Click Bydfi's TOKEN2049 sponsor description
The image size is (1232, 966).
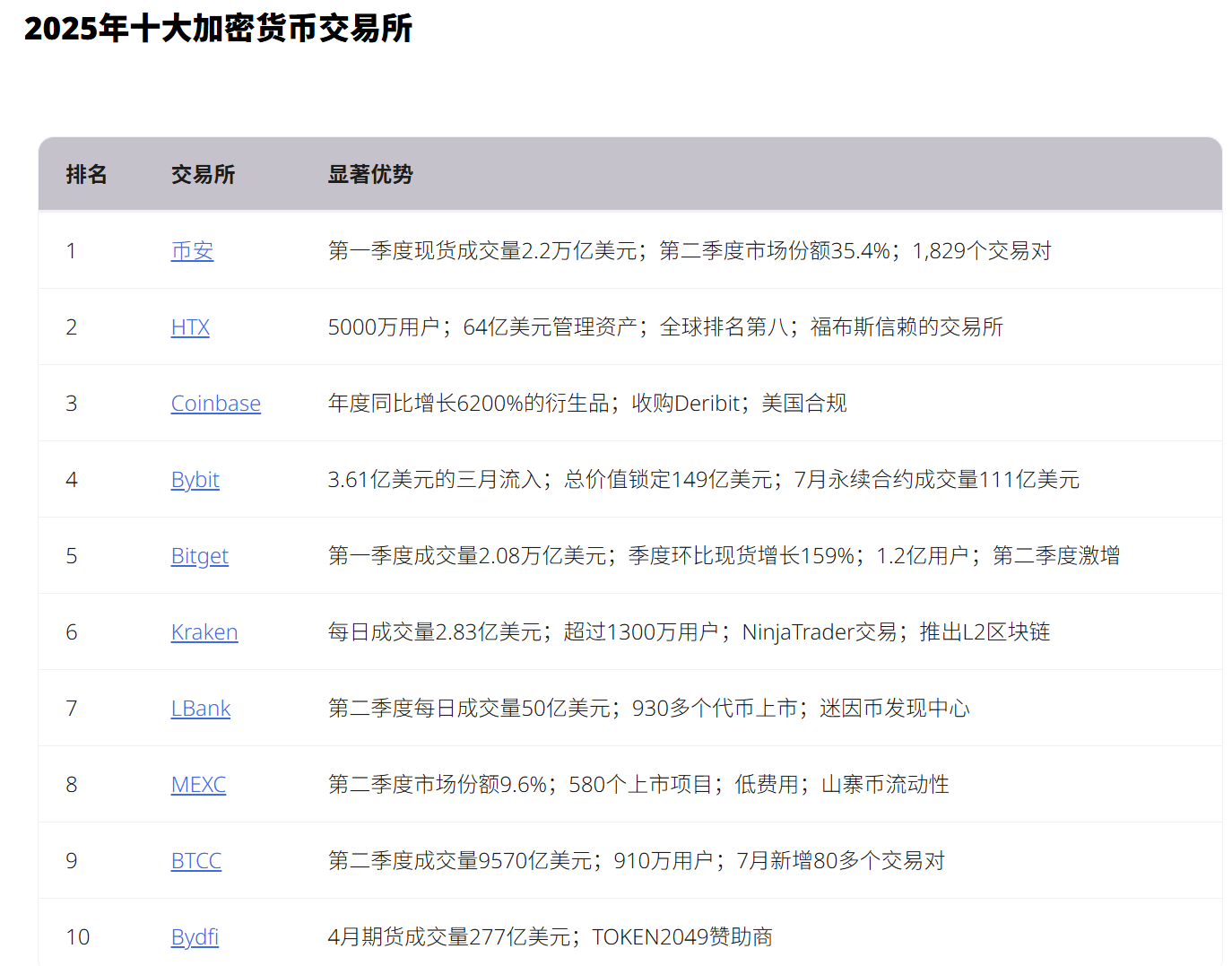pos(550,937)
